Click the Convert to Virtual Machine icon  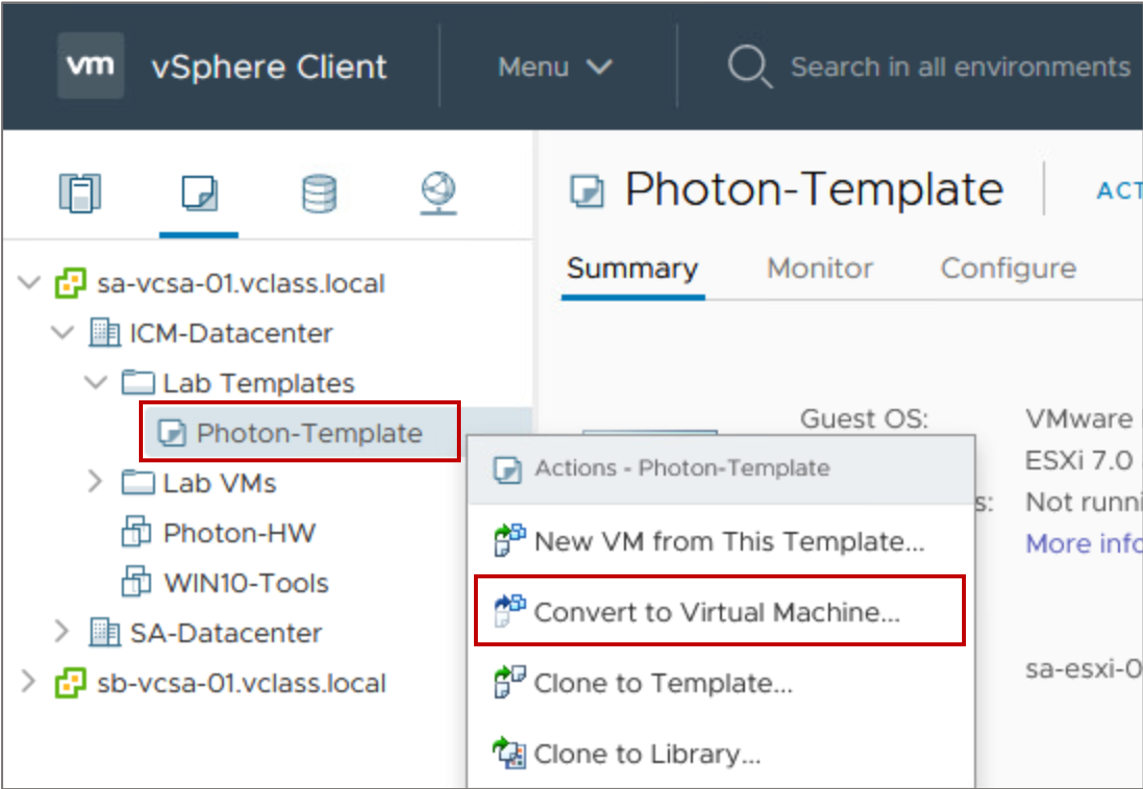click(510, 611)
